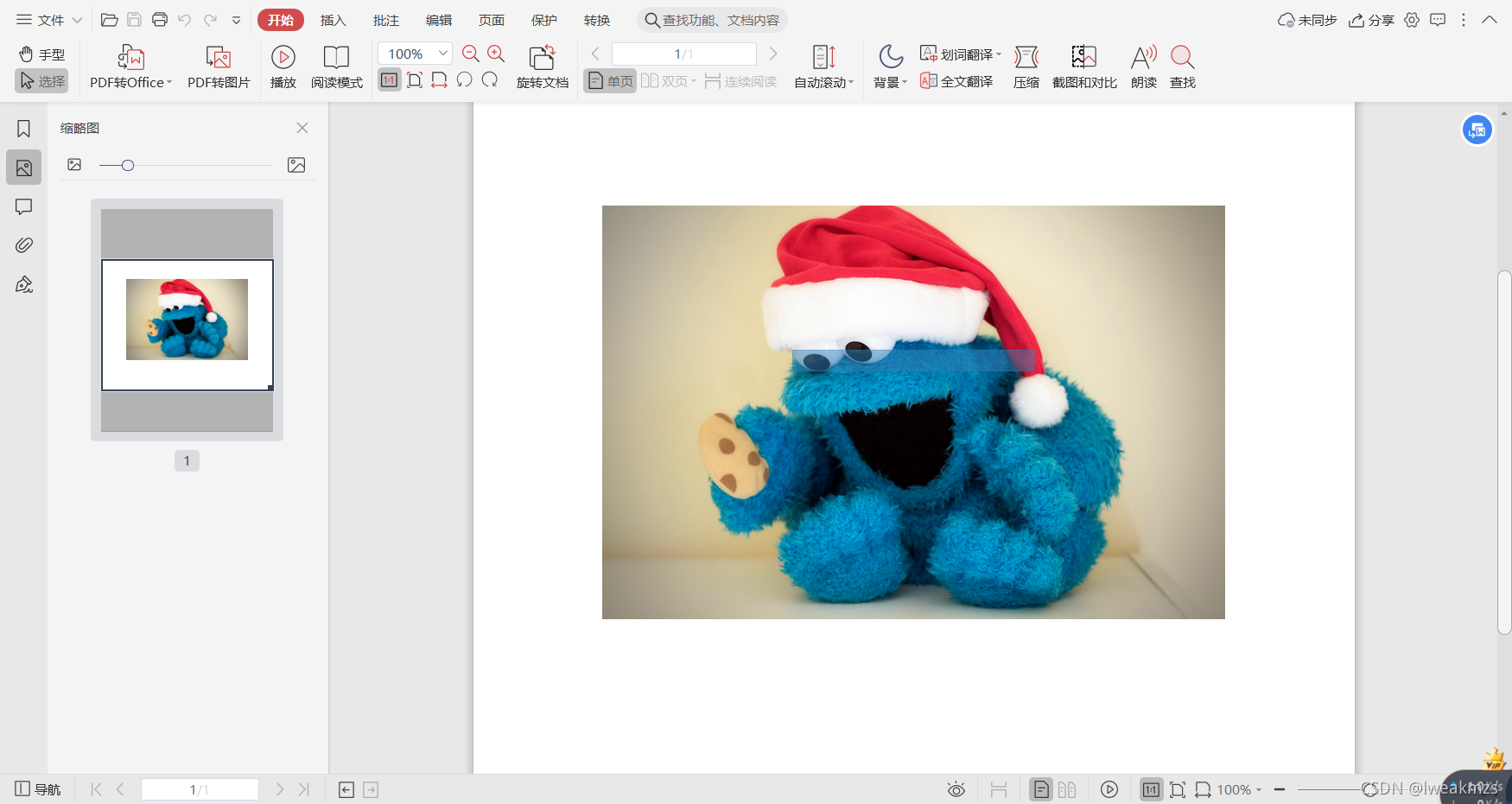The width and height of the screenshot is (1512, 804).
Task: Click the 旋转文档 rotate document tool
Action: tap(543, 67)
